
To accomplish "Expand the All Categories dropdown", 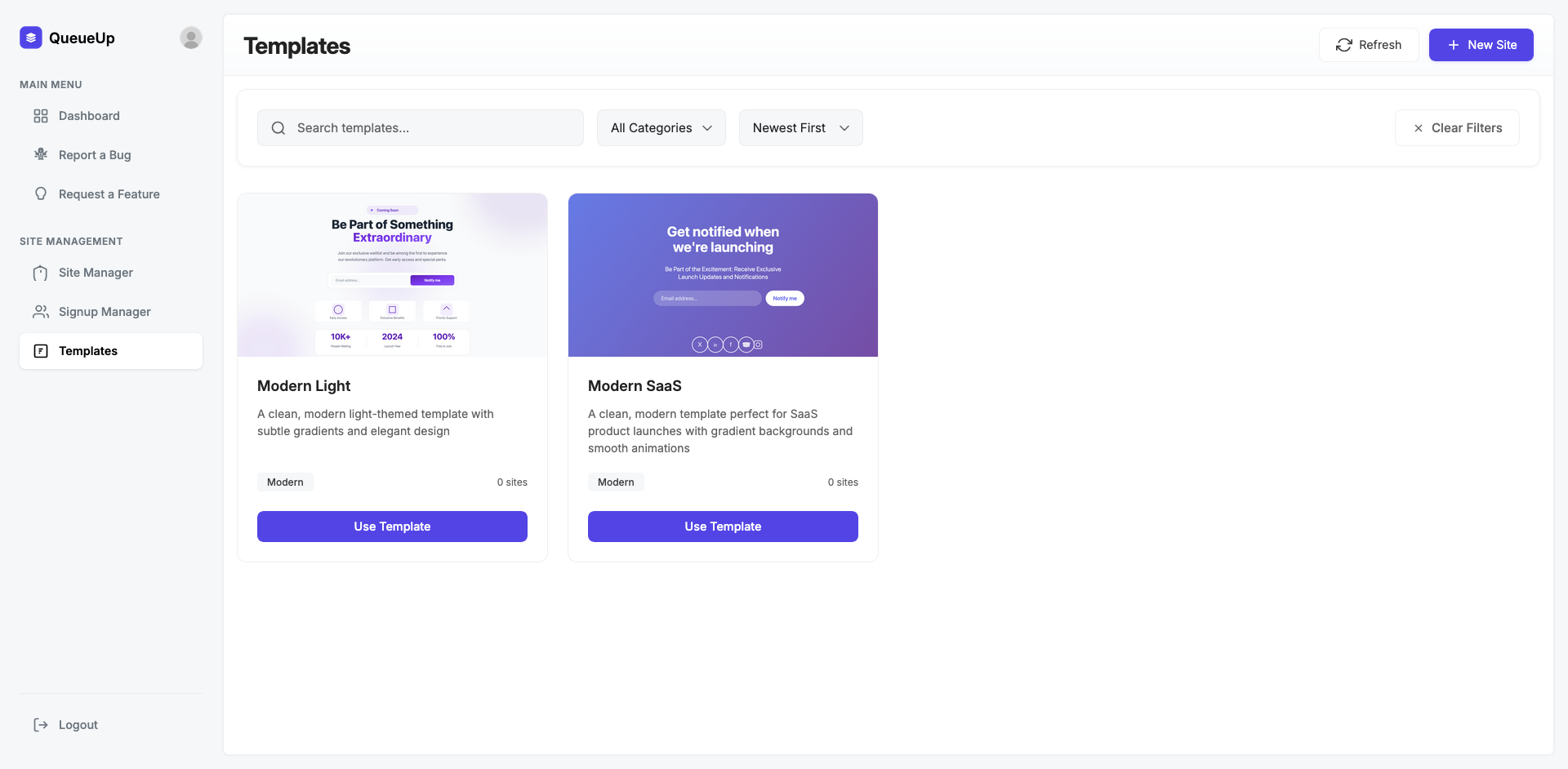I will coord(661,128).
